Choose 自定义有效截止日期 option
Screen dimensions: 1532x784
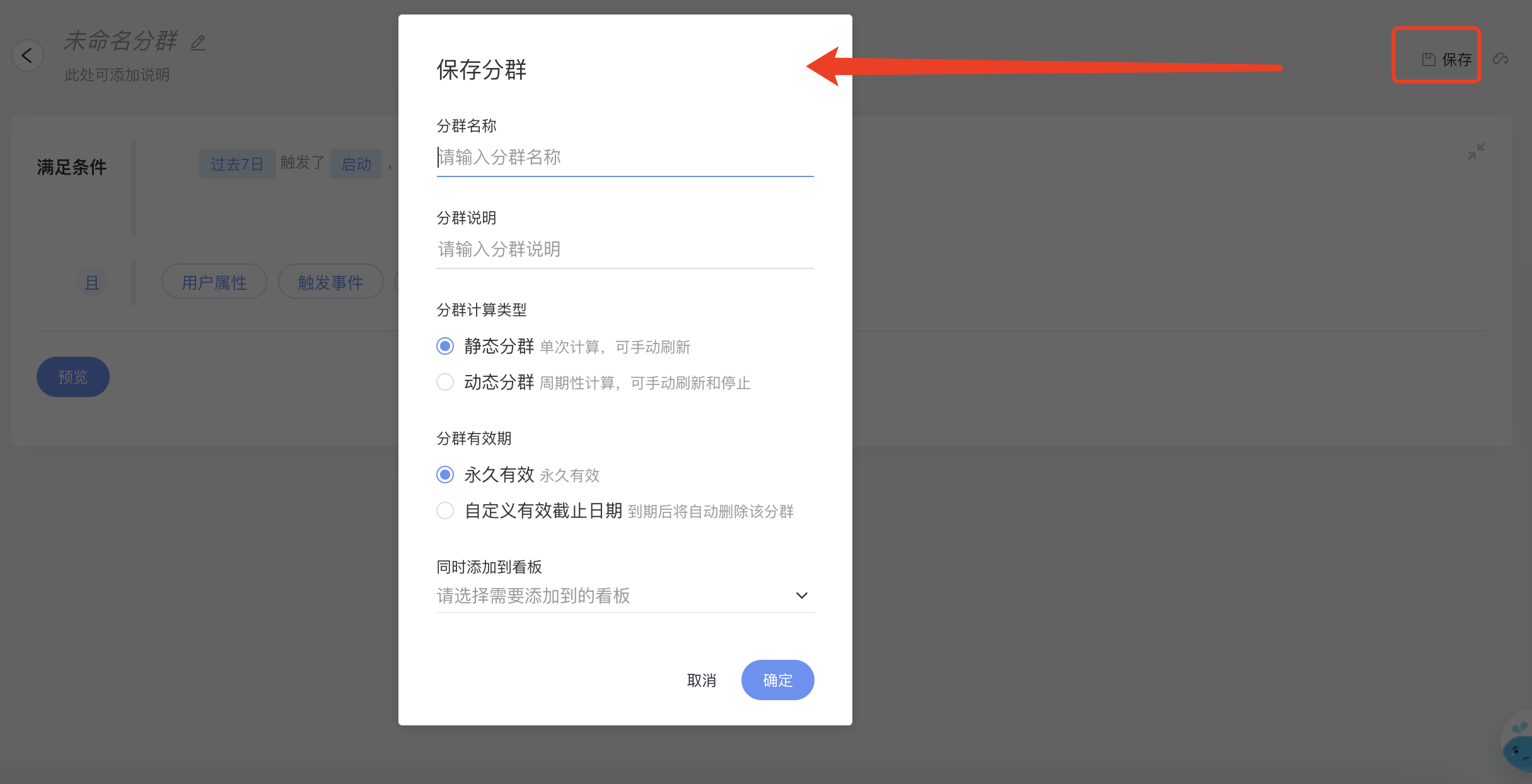pos(445,510)
